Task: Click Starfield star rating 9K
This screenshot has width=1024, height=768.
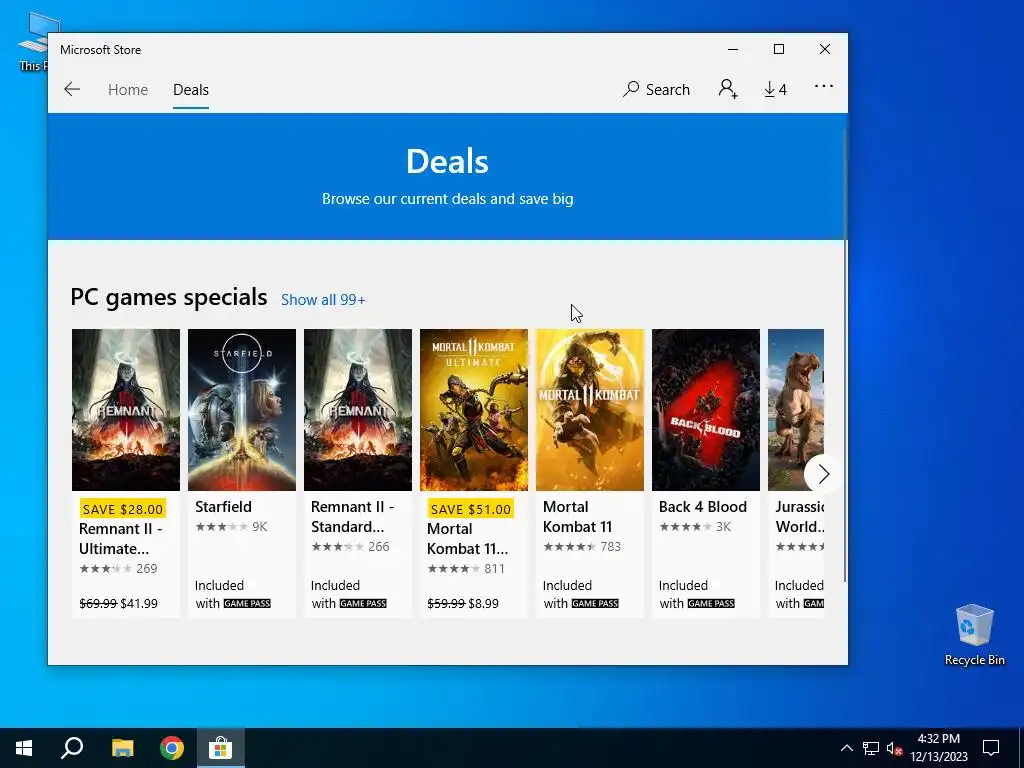Action: click(231, 526)
